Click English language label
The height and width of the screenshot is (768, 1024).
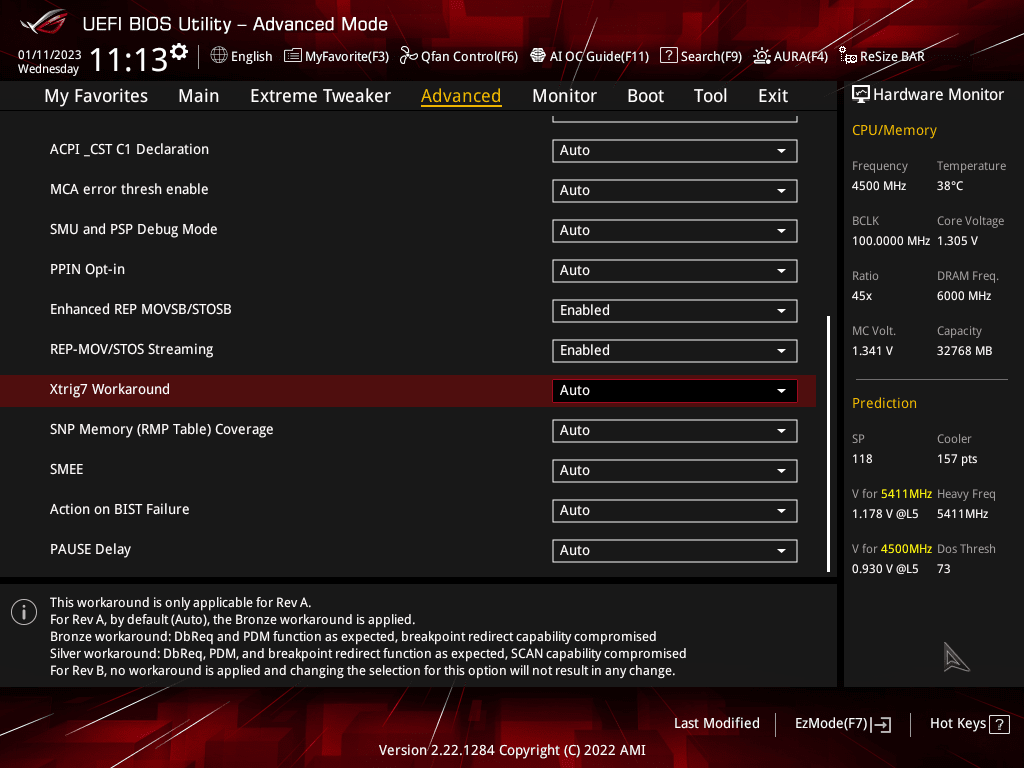[x=251, y=56]
